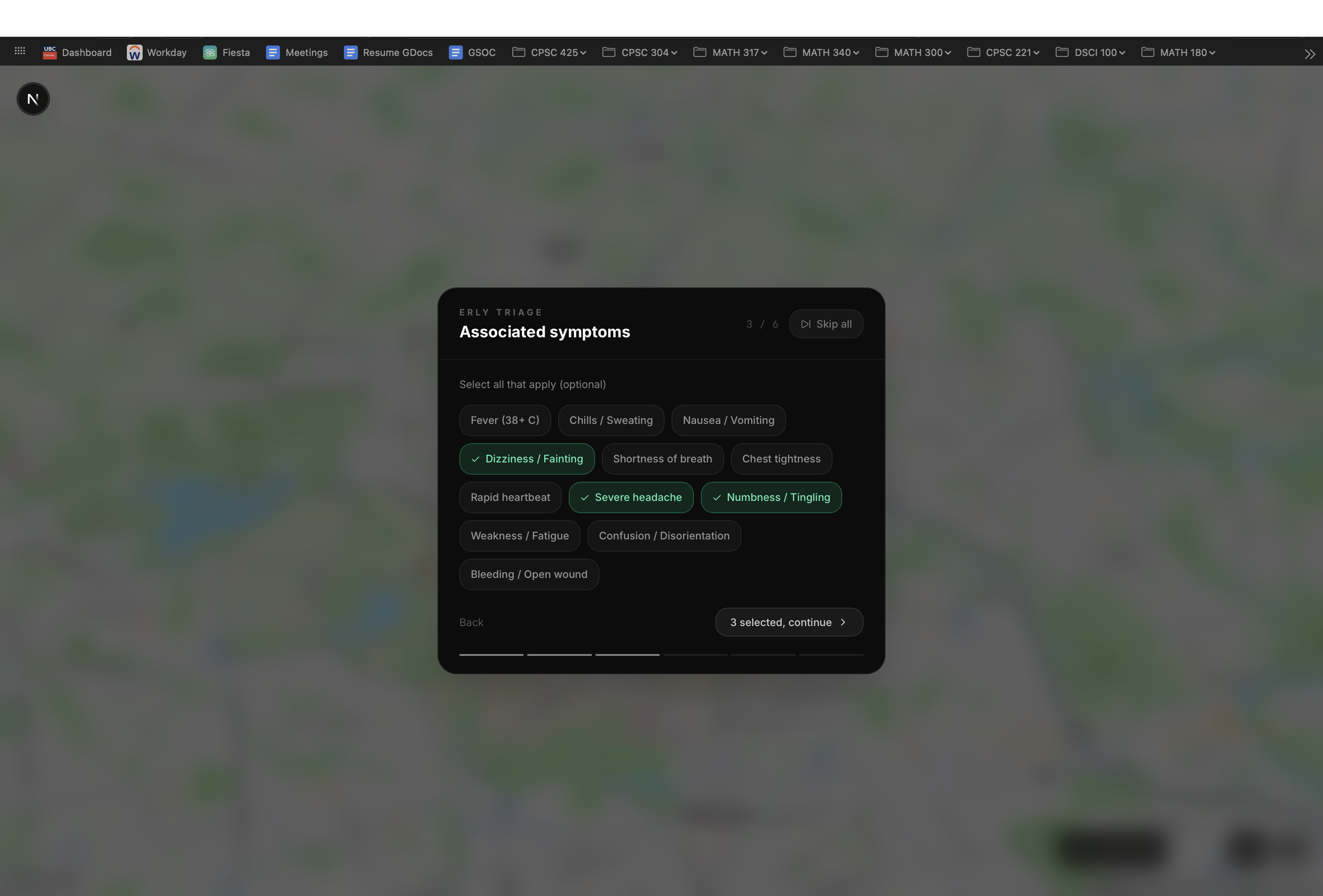Deselect the Dizziness / Fainting symptom

tap(527, 459)
